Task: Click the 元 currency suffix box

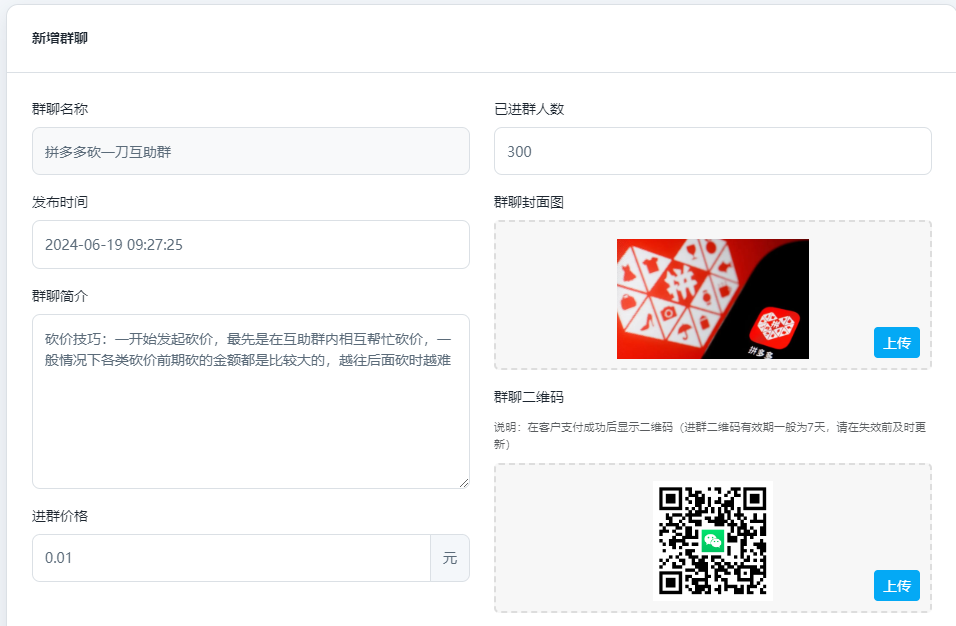Action: coord(450,558)
